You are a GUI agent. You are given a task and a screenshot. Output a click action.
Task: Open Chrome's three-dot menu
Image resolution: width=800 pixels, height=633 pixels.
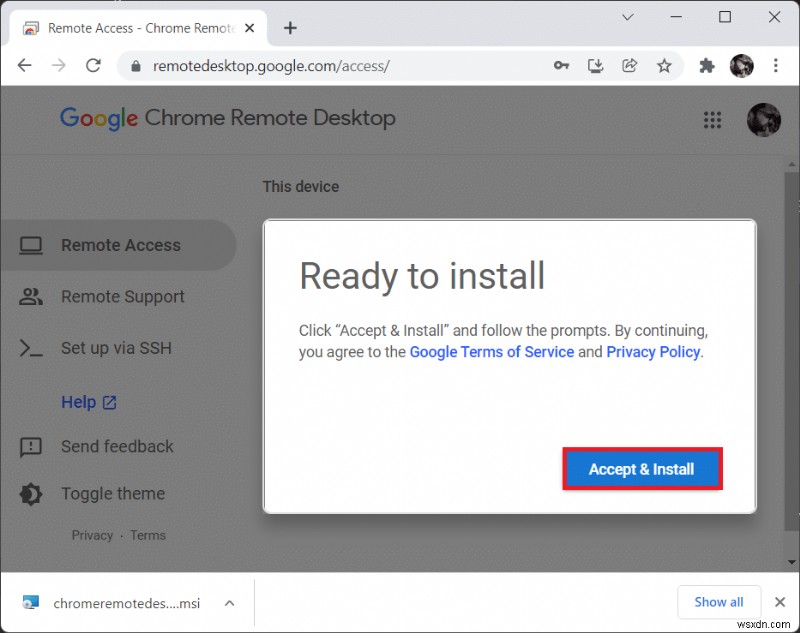click(x=777, y=65)
